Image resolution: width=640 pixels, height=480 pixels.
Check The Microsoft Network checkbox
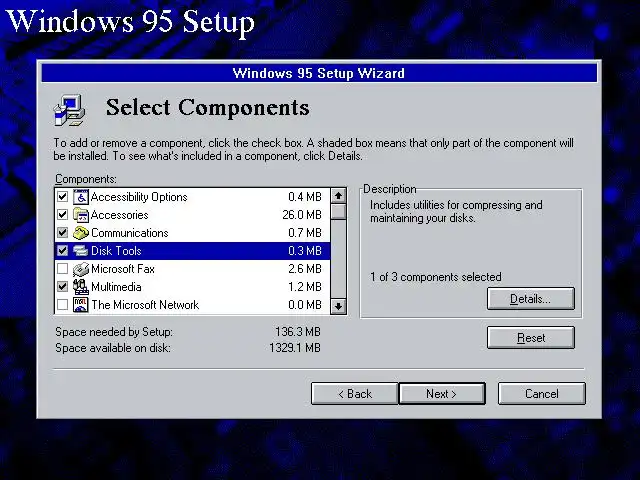pos(62,304)
